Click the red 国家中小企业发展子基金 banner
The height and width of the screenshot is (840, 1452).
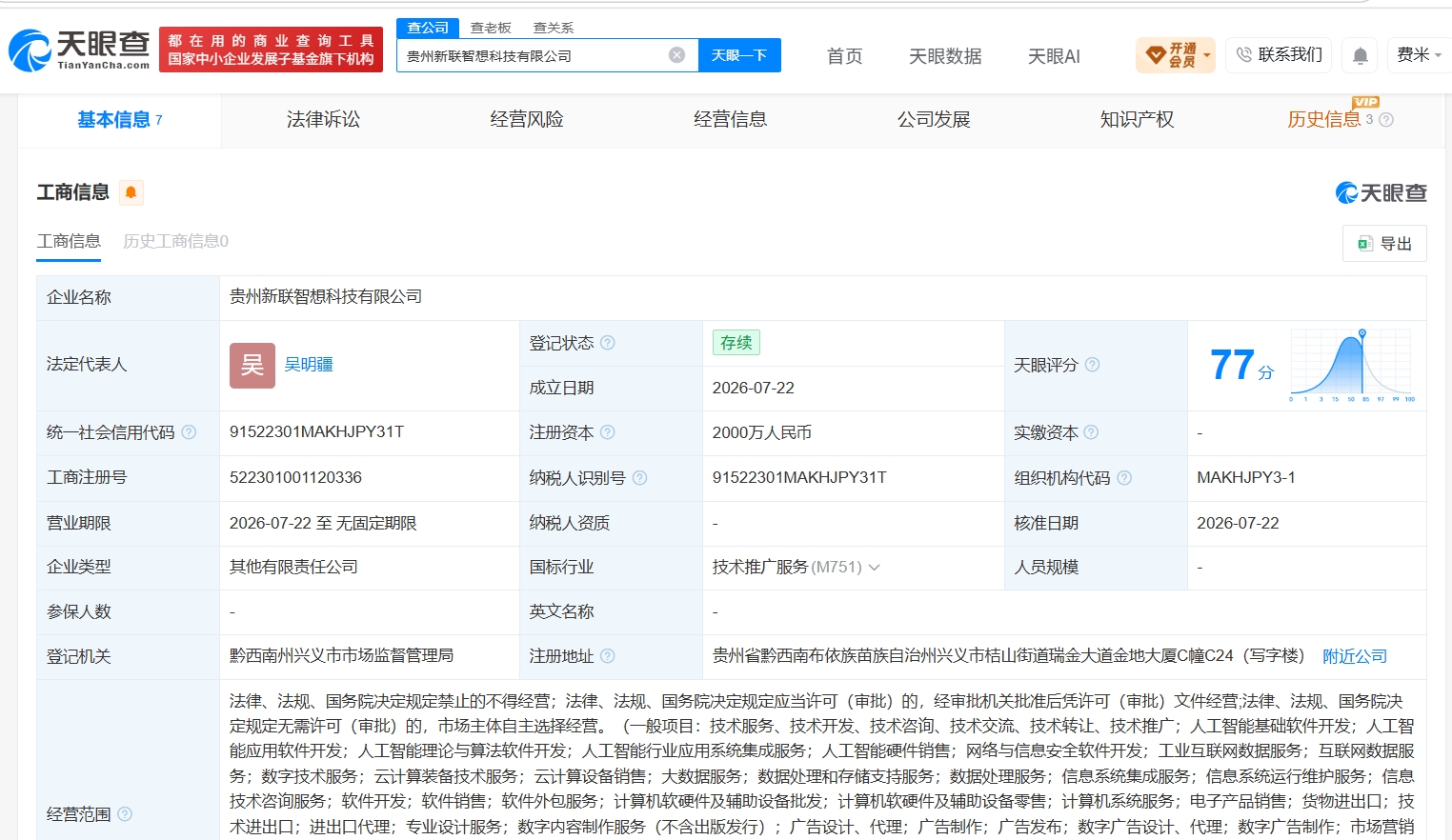pos(271,50)
